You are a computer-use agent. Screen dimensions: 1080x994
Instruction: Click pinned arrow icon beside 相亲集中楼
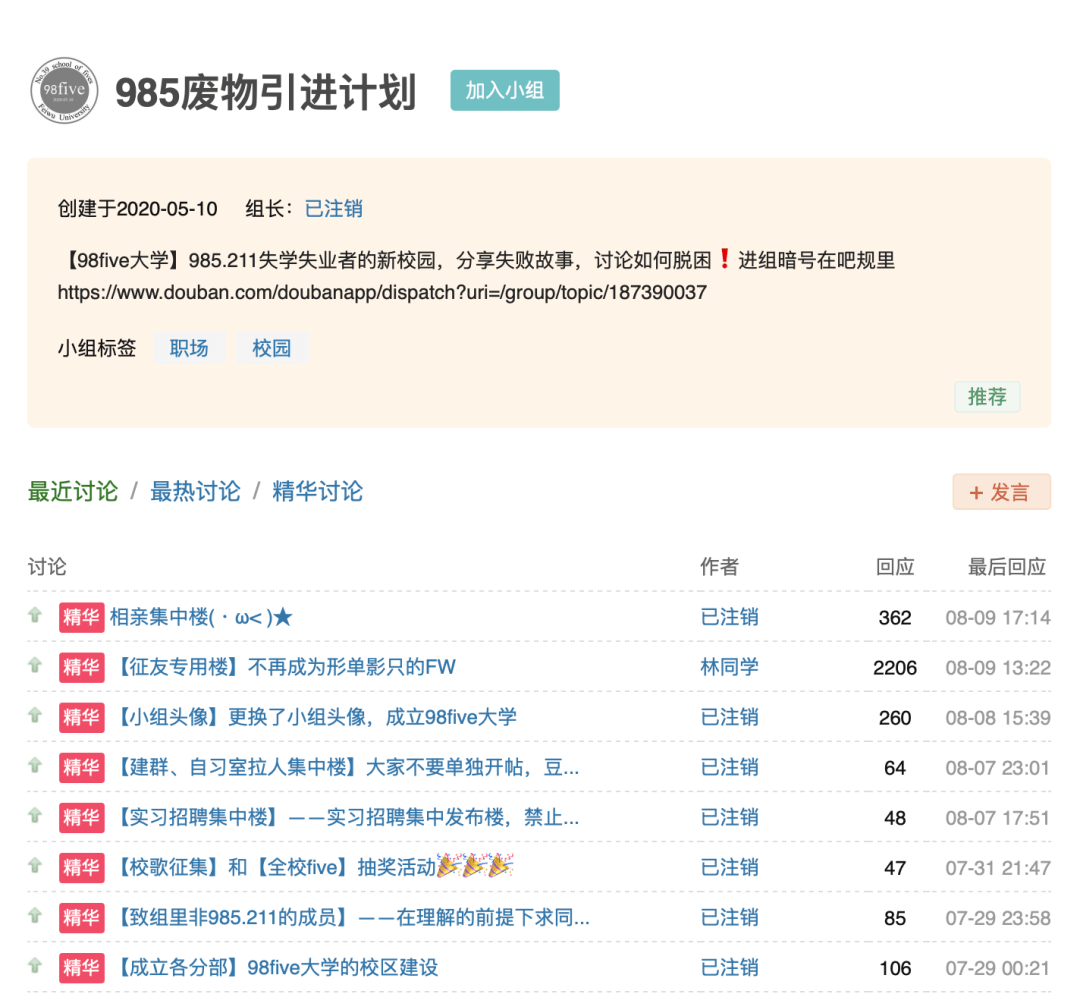[x=35, y=615]
